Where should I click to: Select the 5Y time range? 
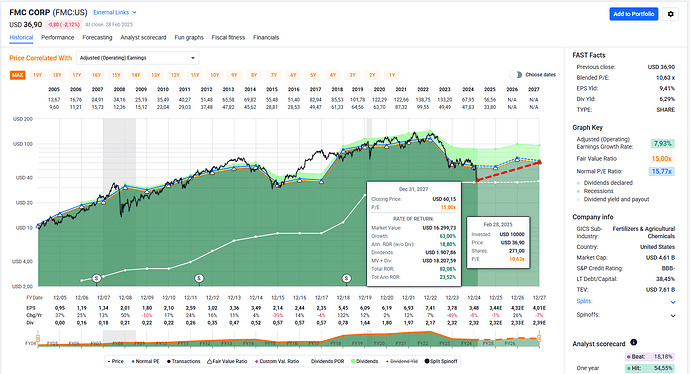[x=313, y=75]
